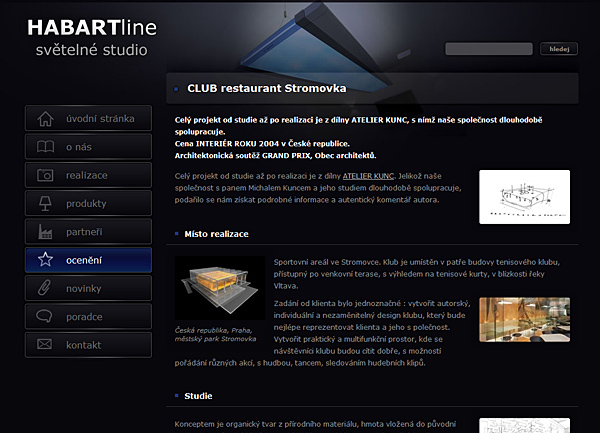Screen dimensions: 600x433
Task: Click the hledej search button
Action: [559, 49]
